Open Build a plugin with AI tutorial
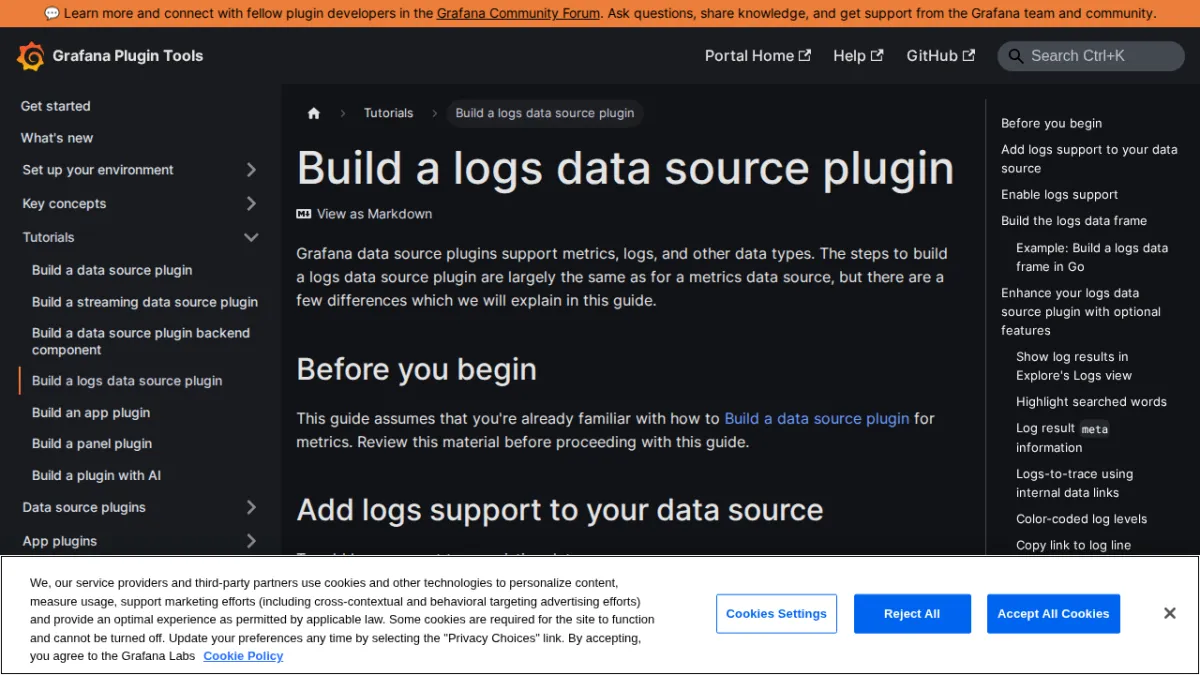Screen dimensions: 1200x675 click(x=96, y=476)
